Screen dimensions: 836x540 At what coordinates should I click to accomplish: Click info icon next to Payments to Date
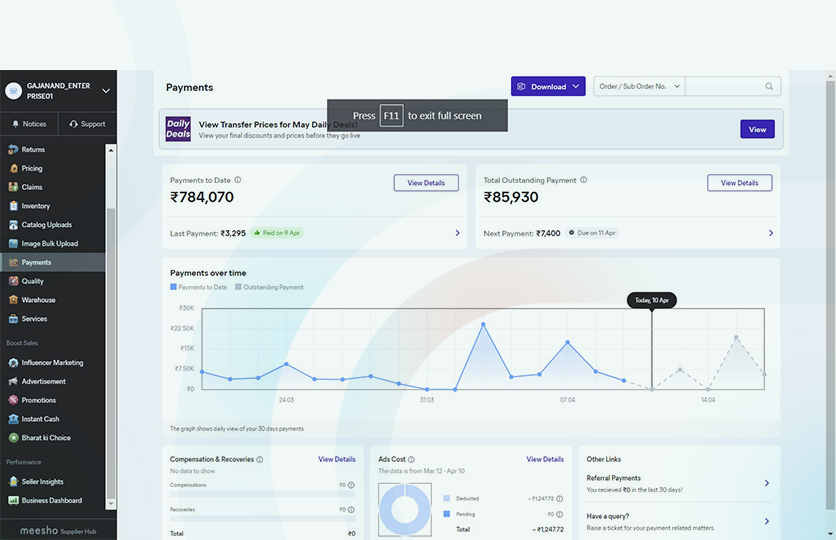pyautogui.click(x=237, y=180)
